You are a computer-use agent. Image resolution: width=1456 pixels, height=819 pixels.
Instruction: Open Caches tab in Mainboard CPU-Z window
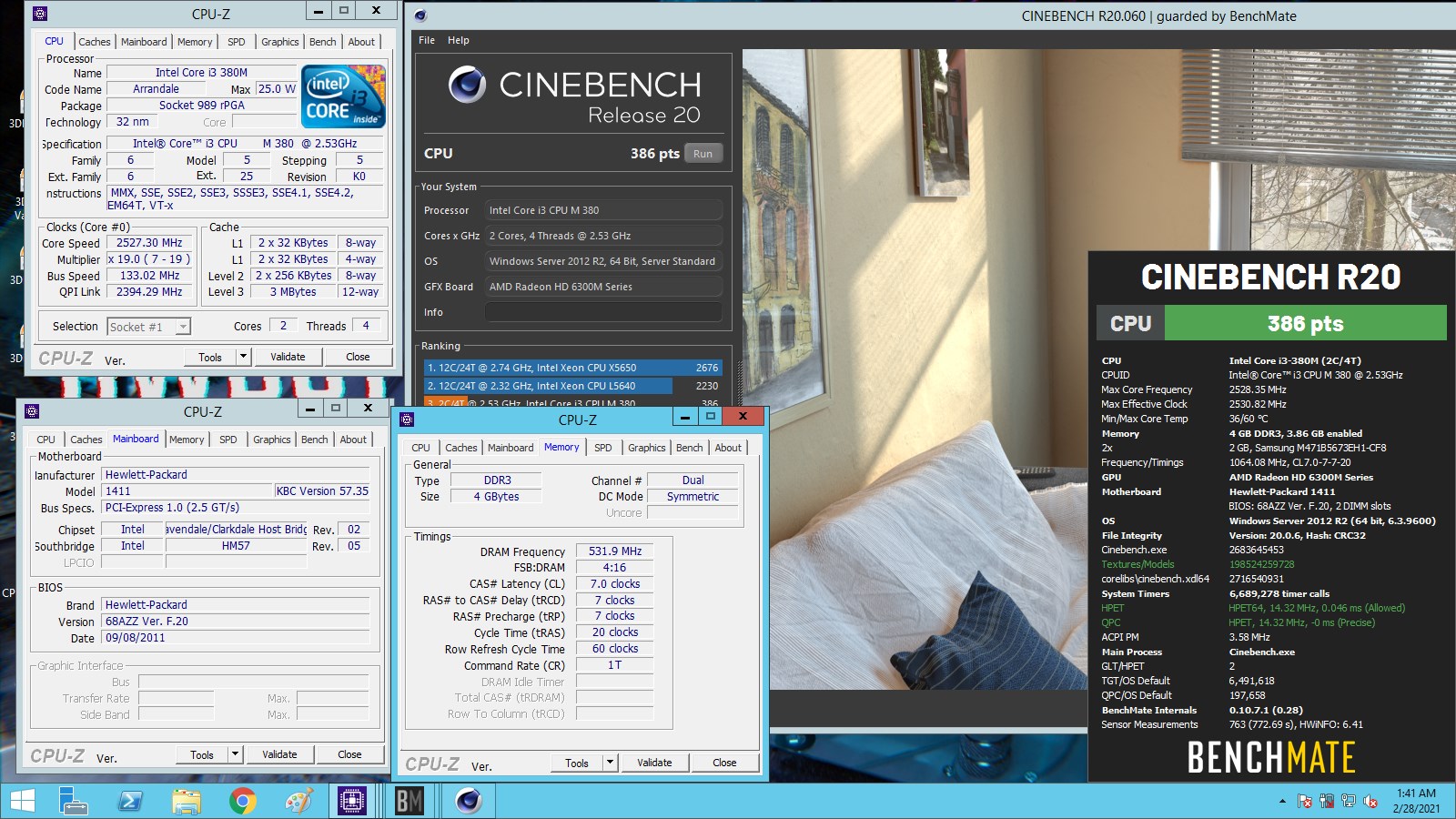[86, 440]
